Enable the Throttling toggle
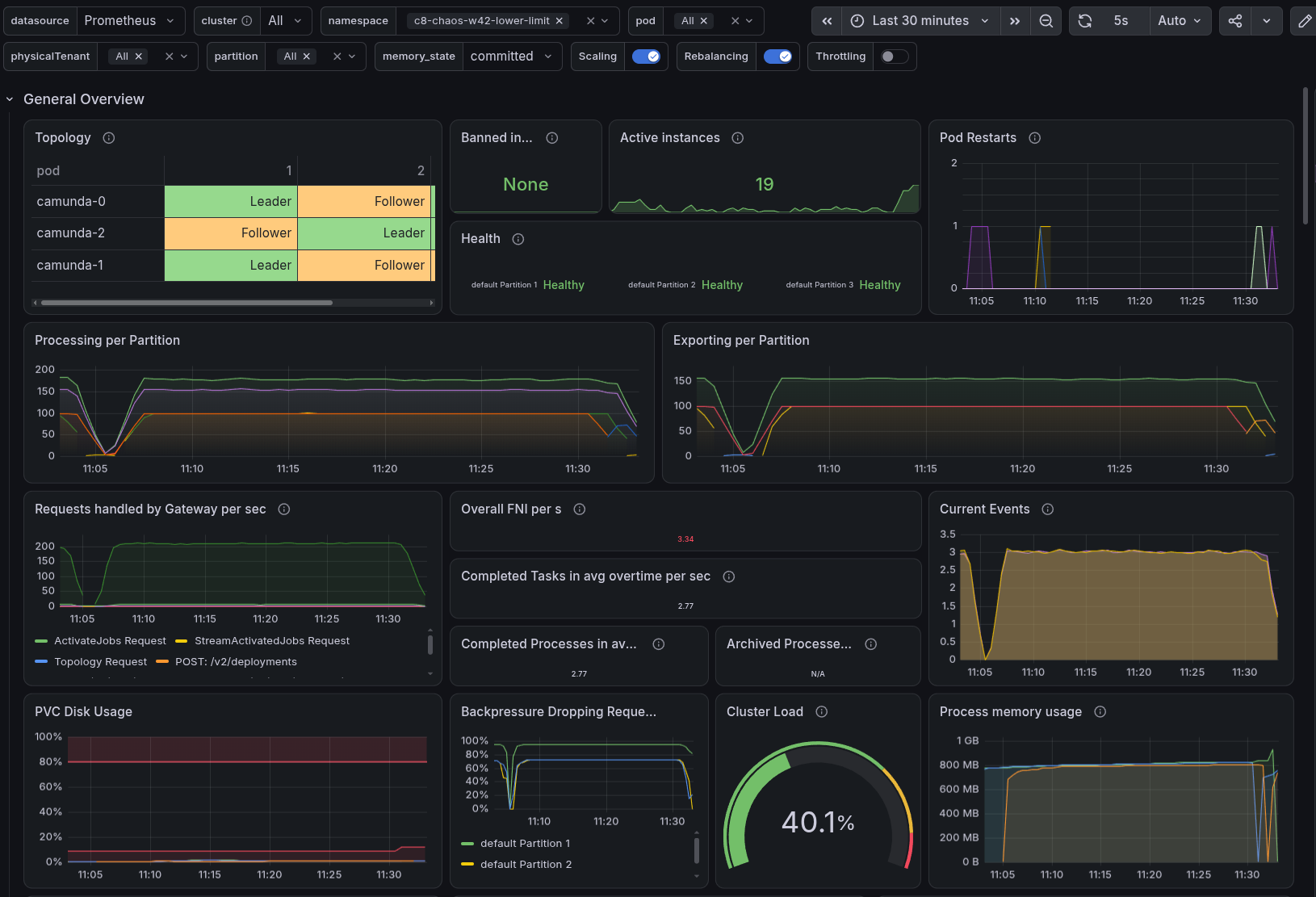1316x897 pixels. point(895,57)
